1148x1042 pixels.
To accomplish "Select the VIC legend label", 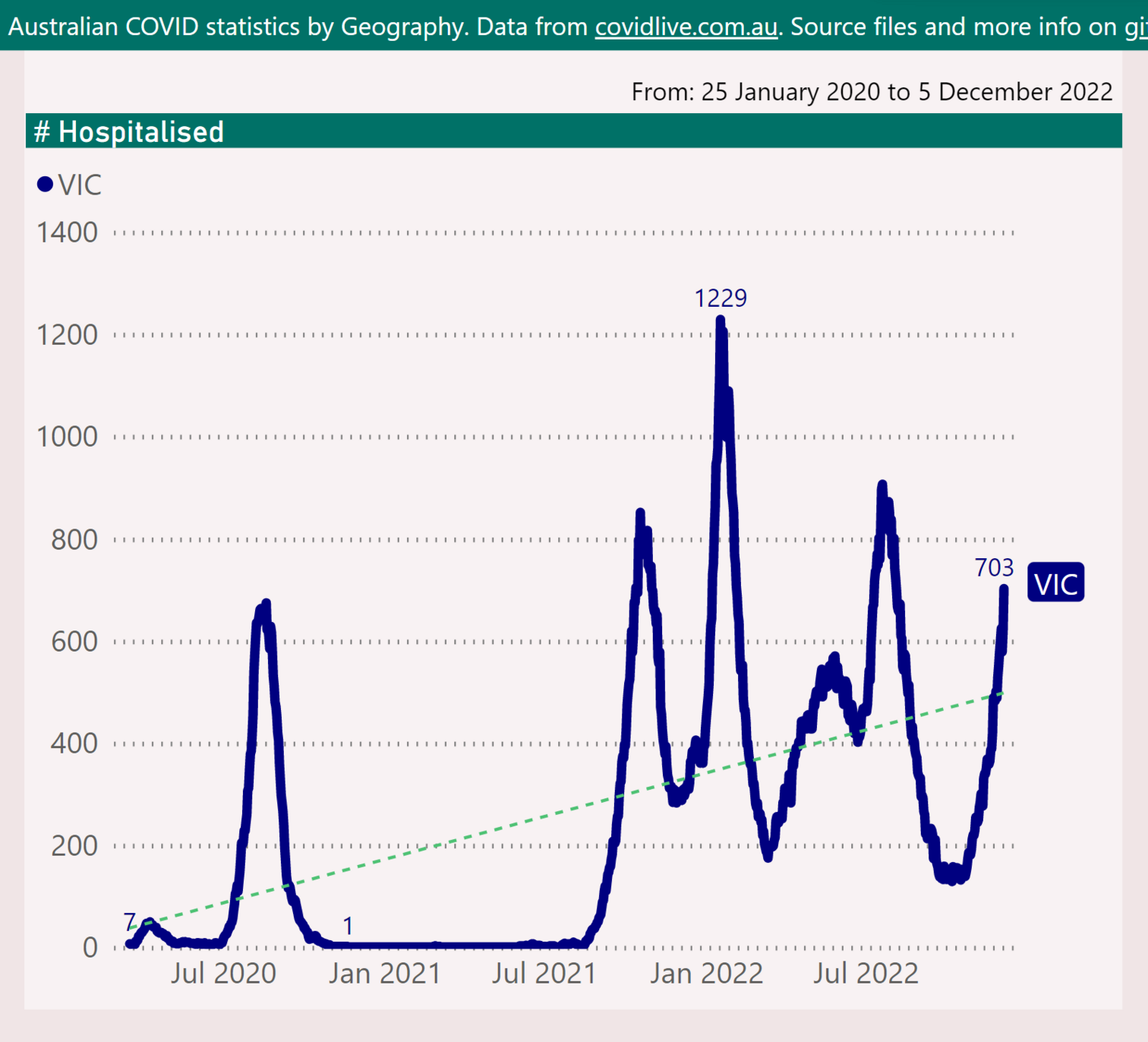I will (x=80, y=185).
